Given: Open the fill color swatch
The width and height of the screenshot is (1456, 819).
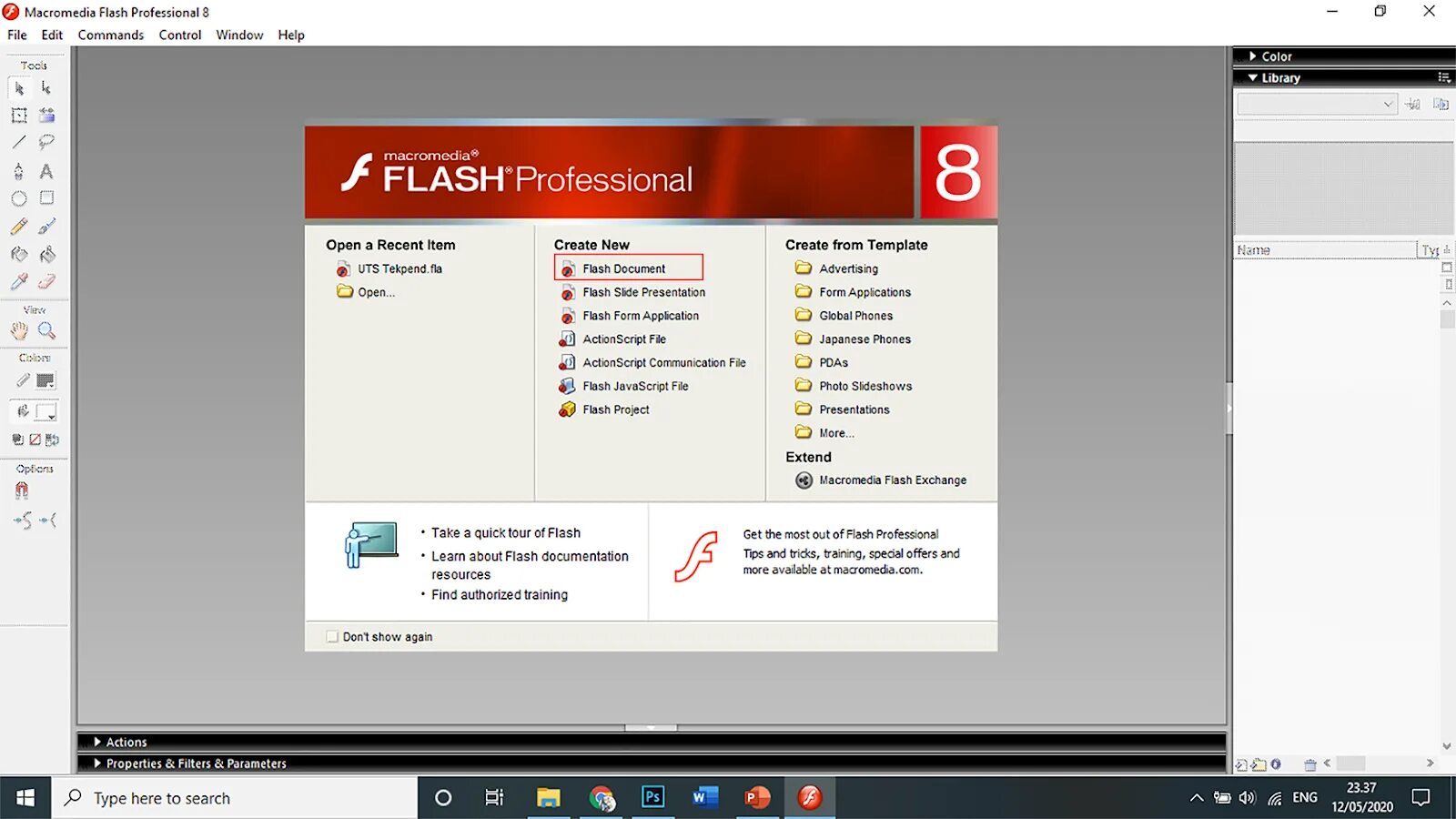Looking at the screenshot, I should pos(46,411).
